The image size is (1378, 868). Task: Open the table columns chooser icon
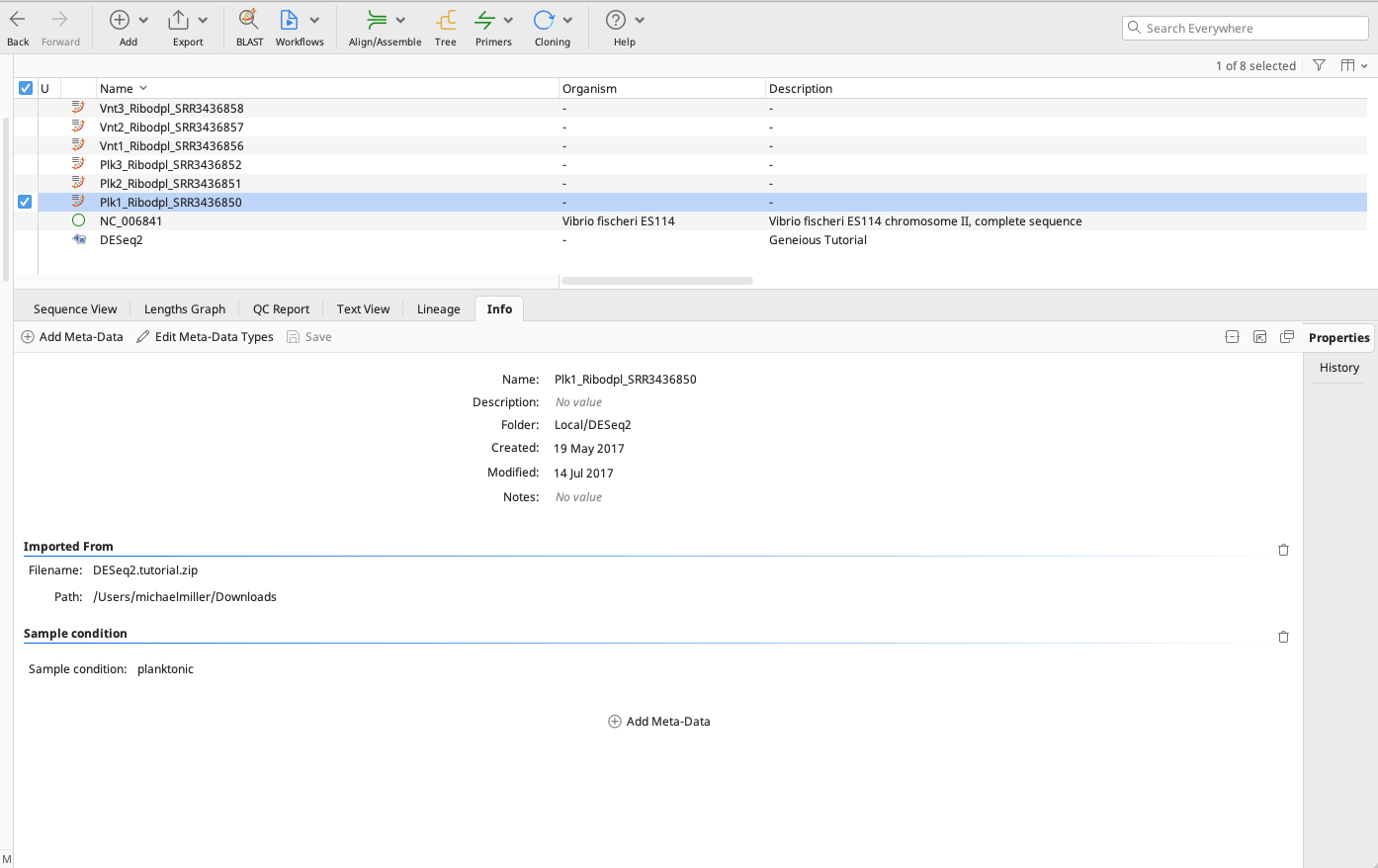coord(1347,65)
